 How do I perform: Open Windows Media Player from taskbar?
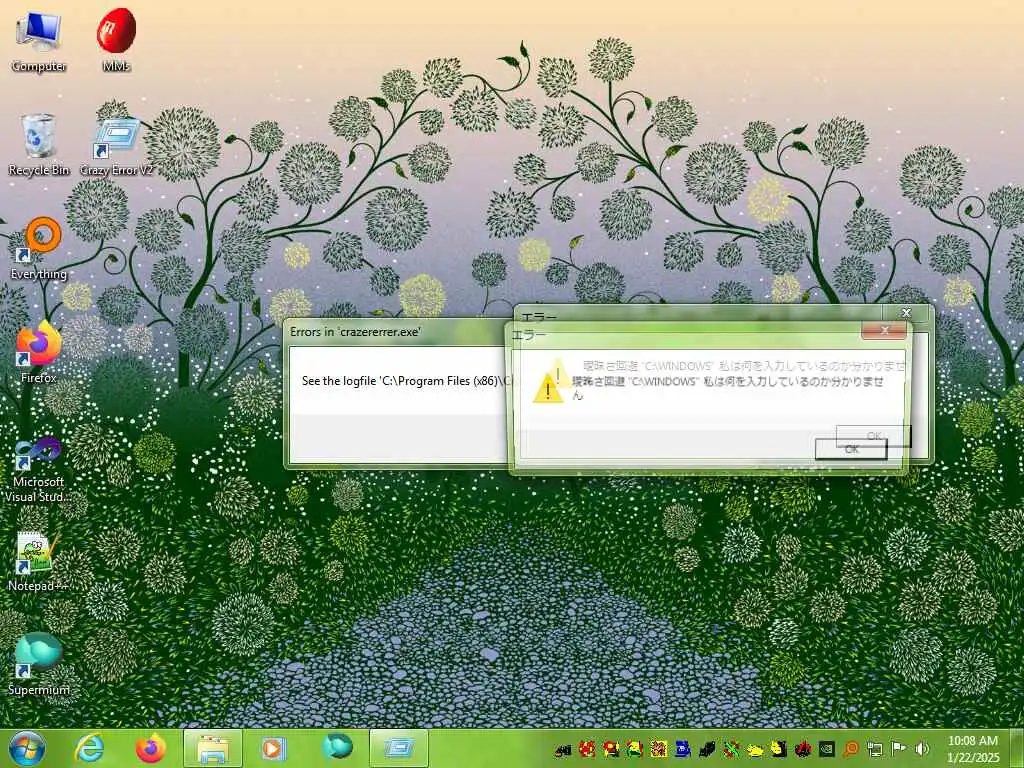[x=274, y=748]
